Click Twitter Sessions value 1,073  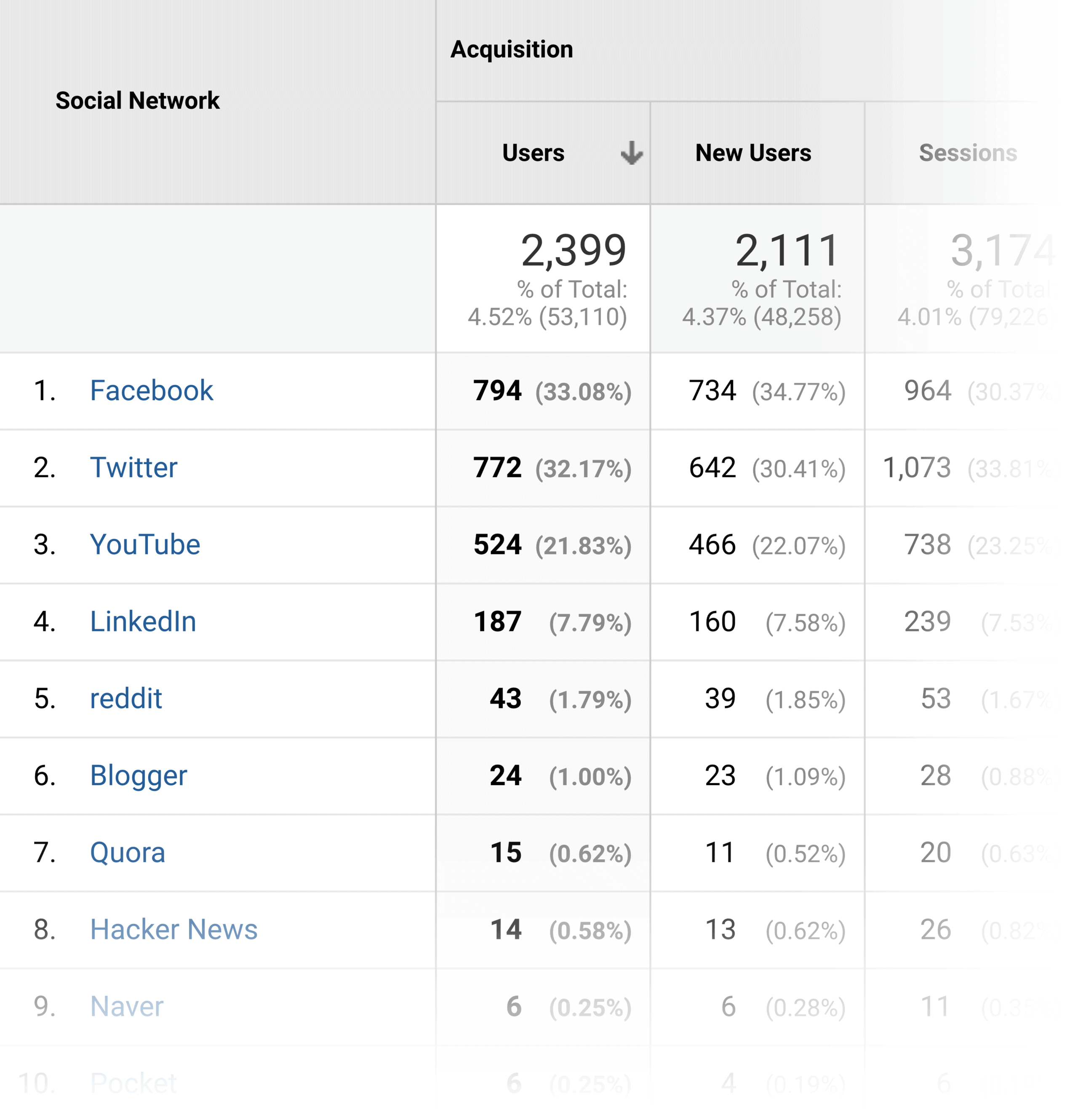tap(917, 468)
